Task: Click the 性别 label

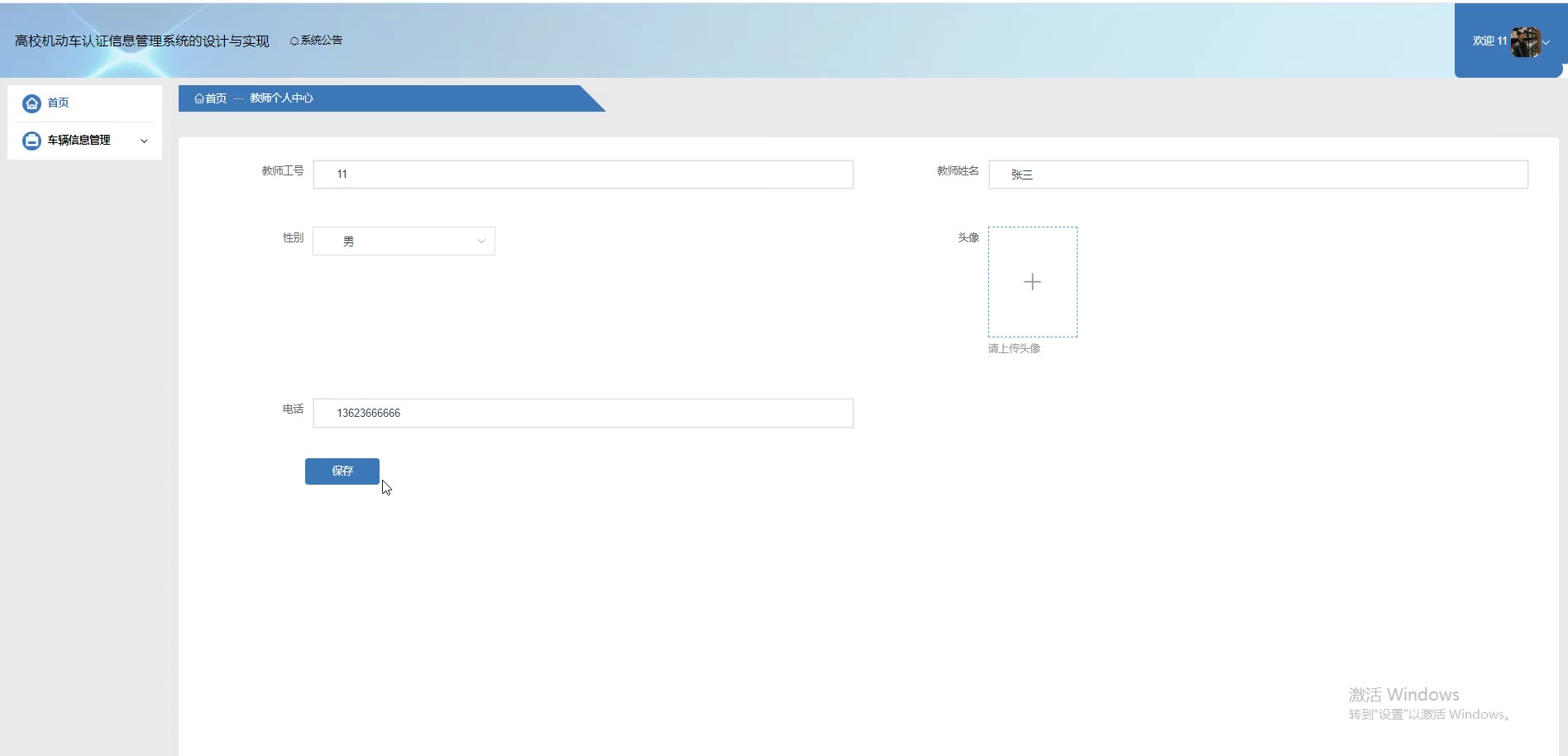Action: click(294, 237)
